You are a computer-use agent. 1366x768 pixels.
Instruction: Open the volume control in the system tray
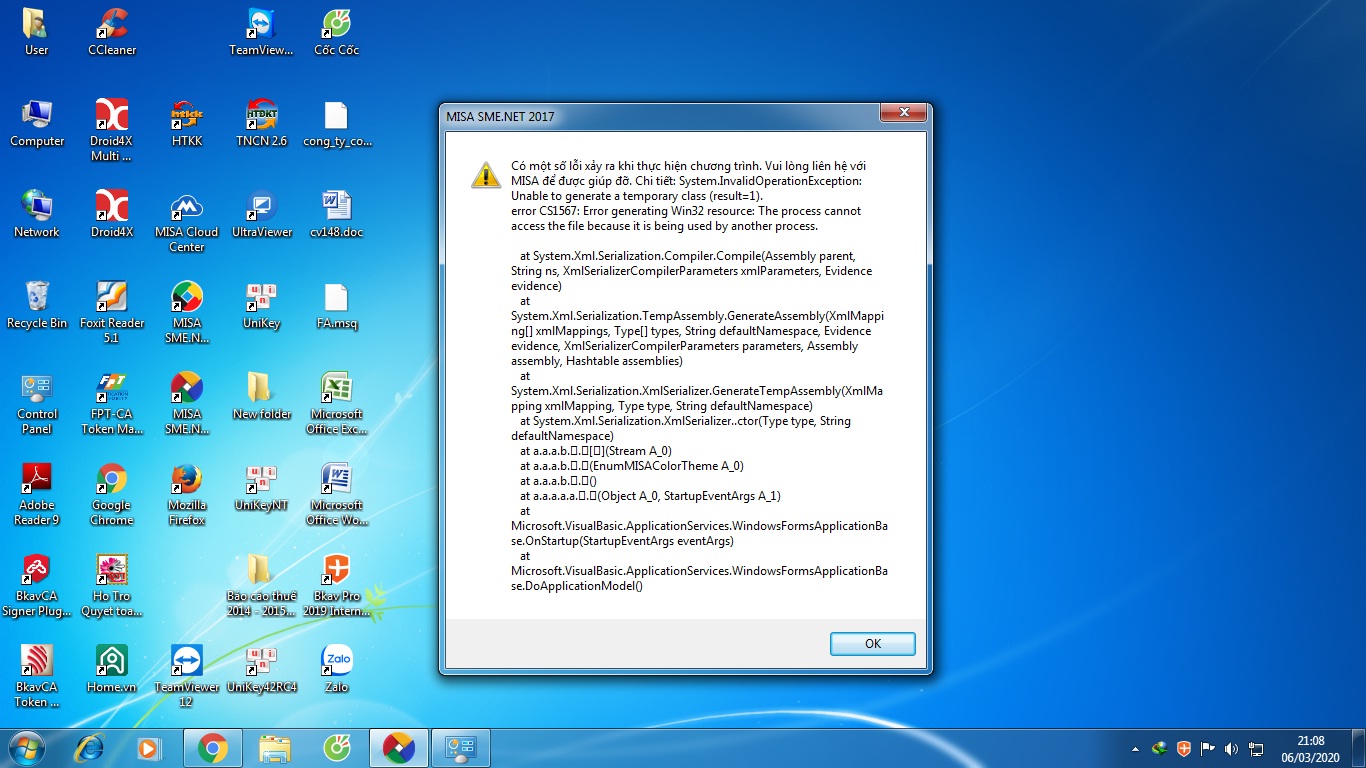(x=1231, y=748)
